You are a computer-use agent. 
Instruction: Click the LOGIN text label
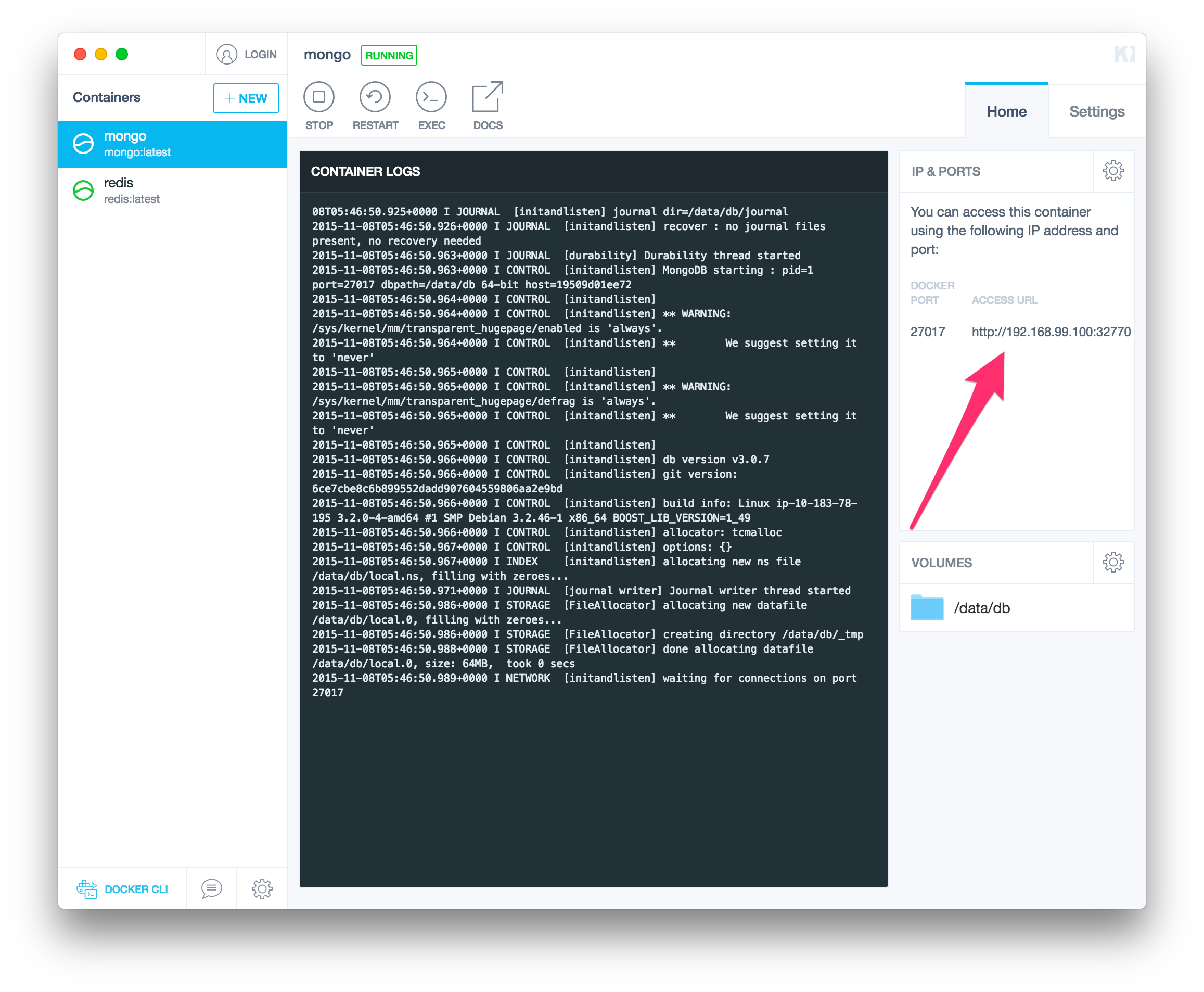tap(260, 54)
